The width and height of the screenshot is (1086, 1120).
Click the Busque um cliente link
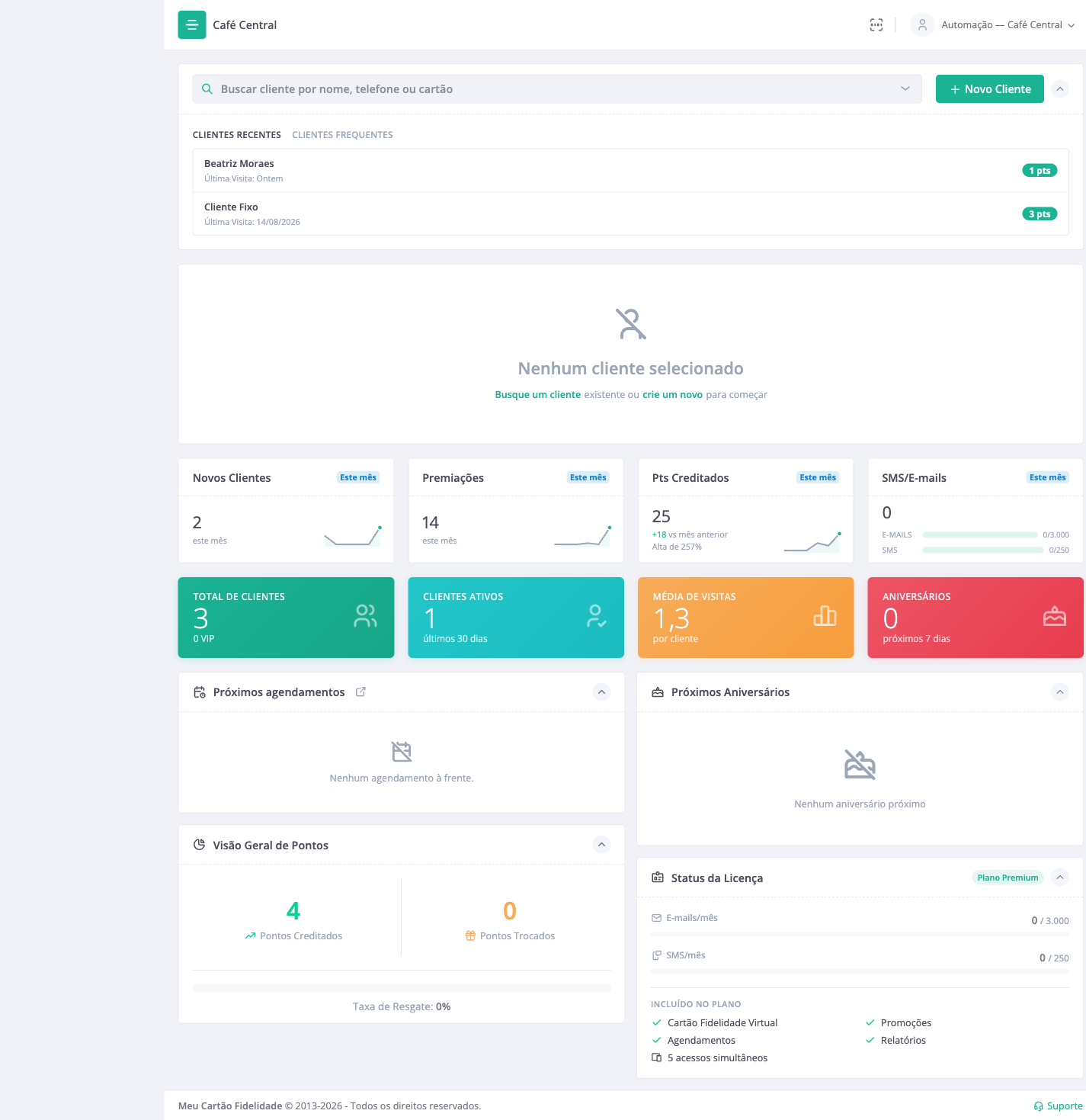click(x=538, y=395)
